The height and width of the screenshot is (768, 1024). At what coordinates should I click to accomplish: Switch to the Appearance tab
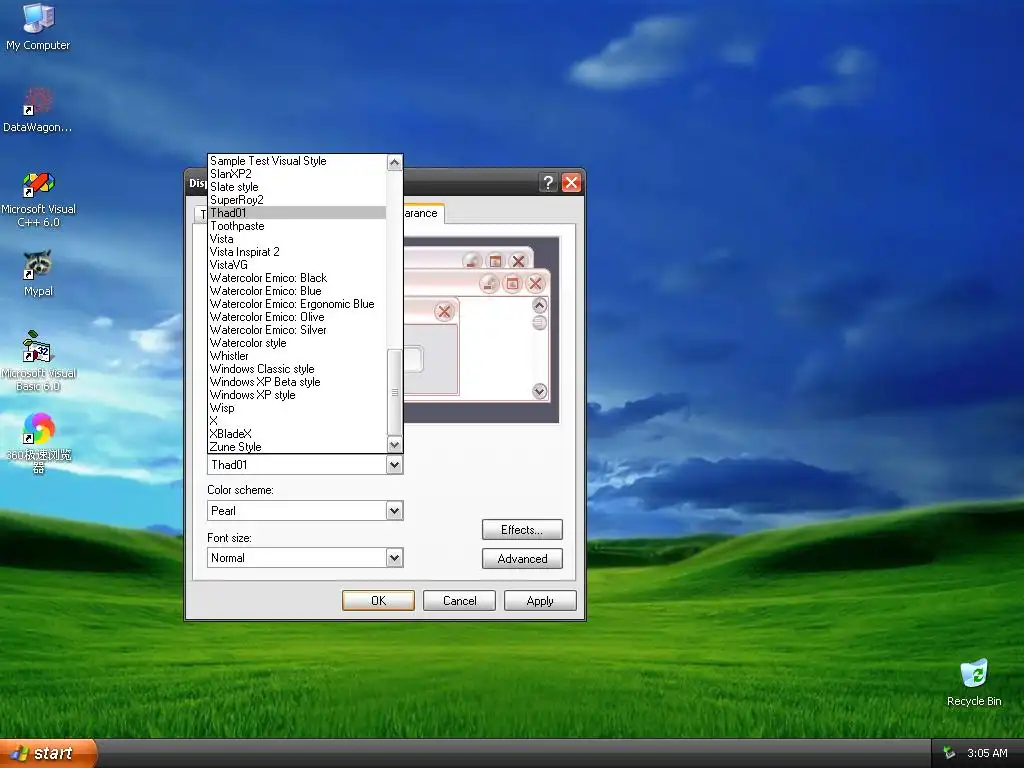(423, 214)
